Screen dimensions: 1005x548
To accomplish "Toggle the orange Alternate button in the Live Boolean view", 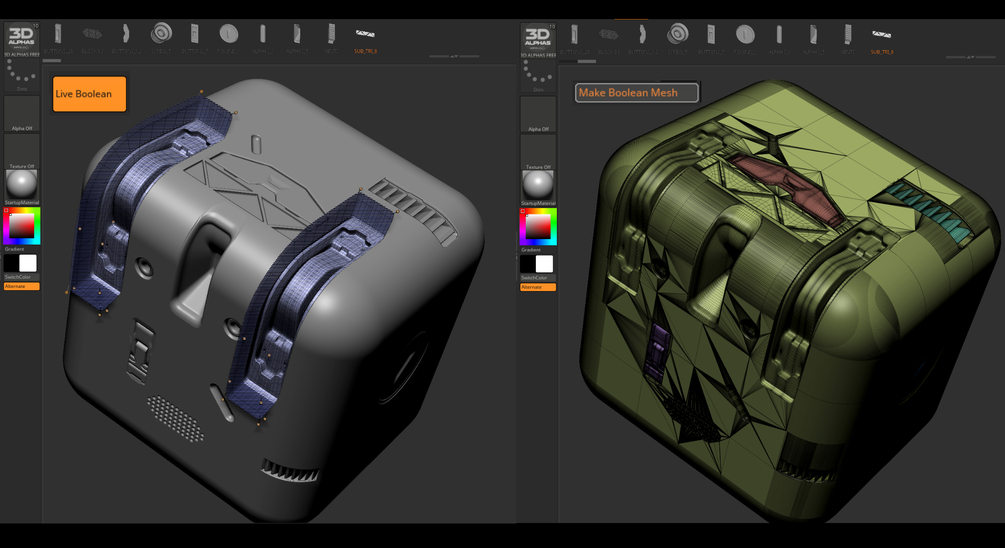I will [21, 286].
